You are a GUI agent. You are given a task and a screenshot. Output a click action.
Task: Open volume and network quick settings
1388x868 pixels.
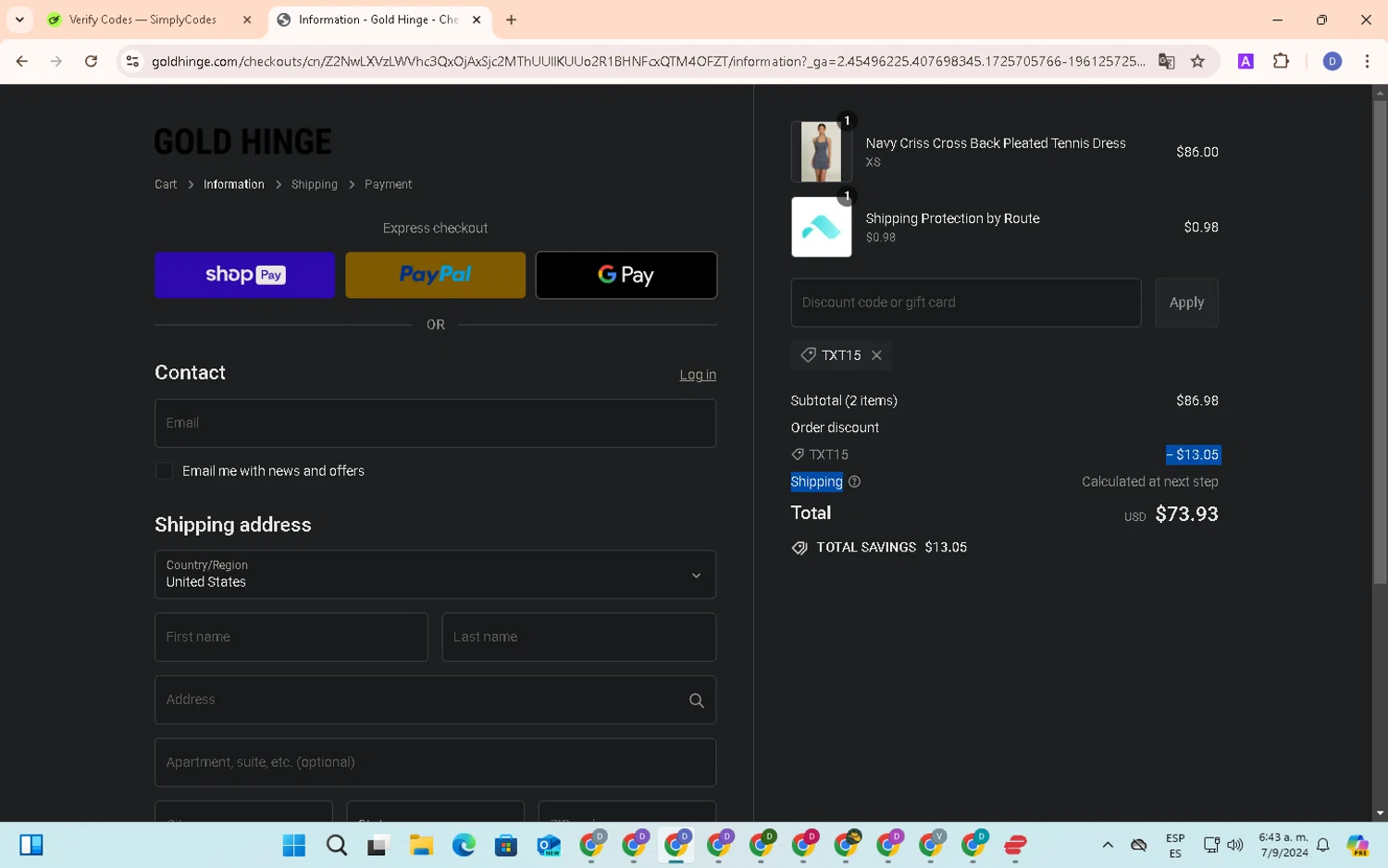(1222, 845)
